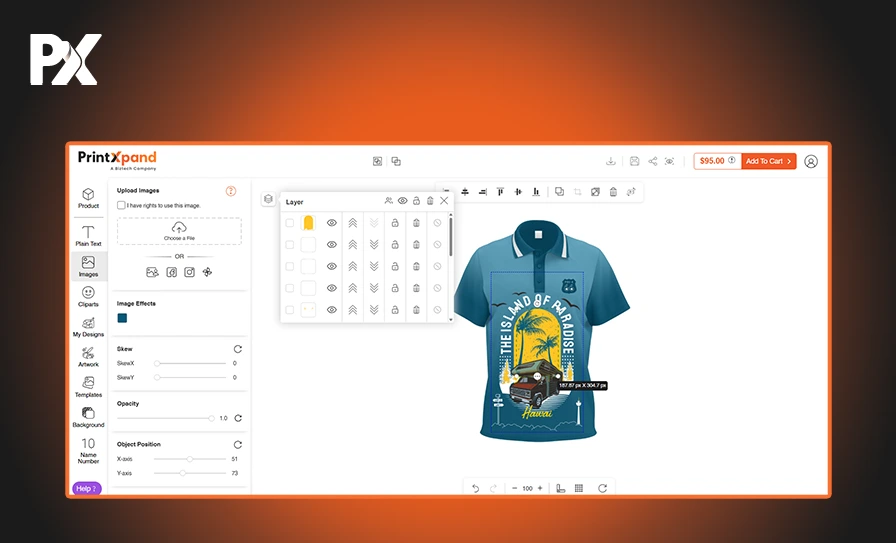Open the user account profile menu

point(811,161)
